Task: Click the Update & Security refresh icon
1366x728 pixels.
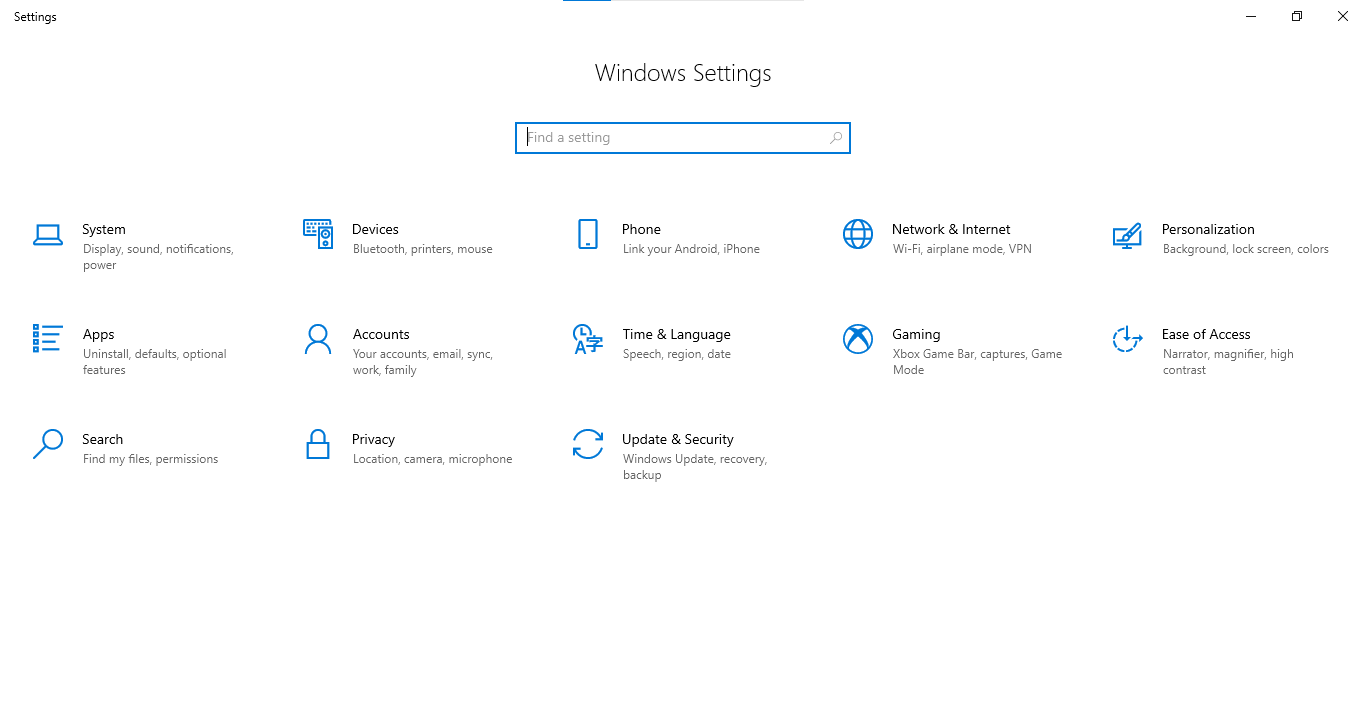Action: [588, 444]
